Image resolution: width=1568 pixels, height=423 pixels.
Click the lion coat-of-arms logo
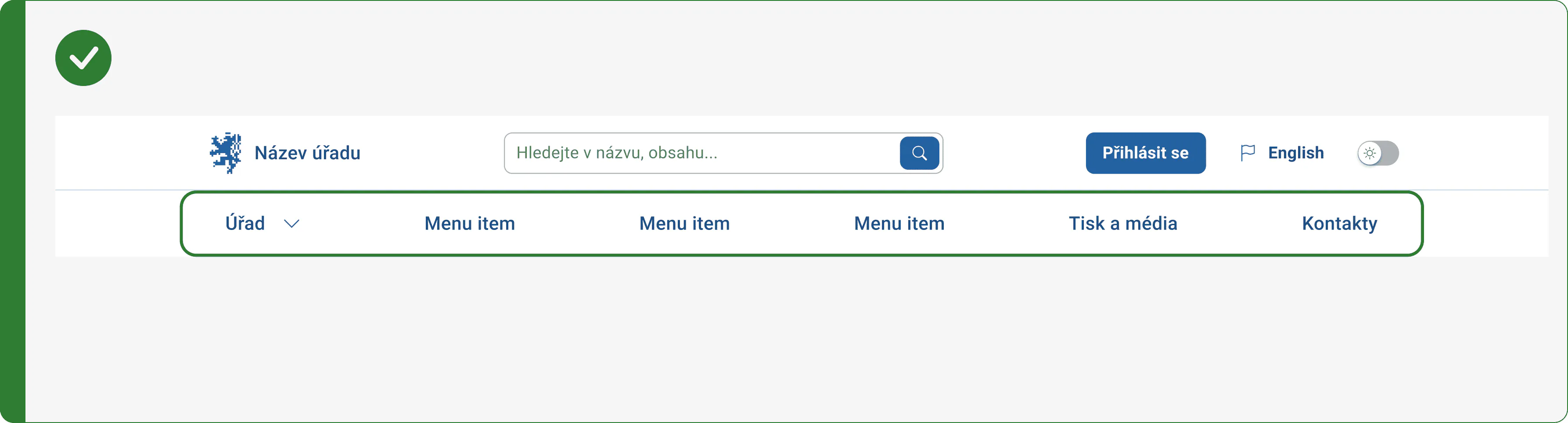coord(226,153)
